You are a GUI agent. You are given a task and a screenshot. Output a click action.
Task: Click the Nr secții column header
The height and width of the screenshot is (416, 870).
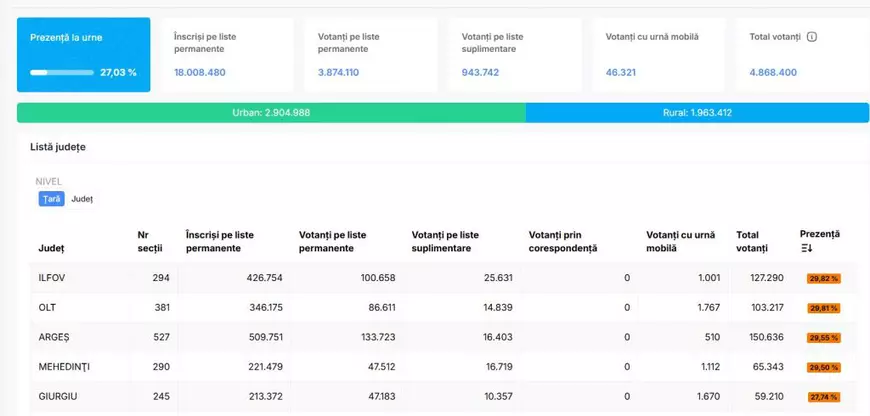149,241
